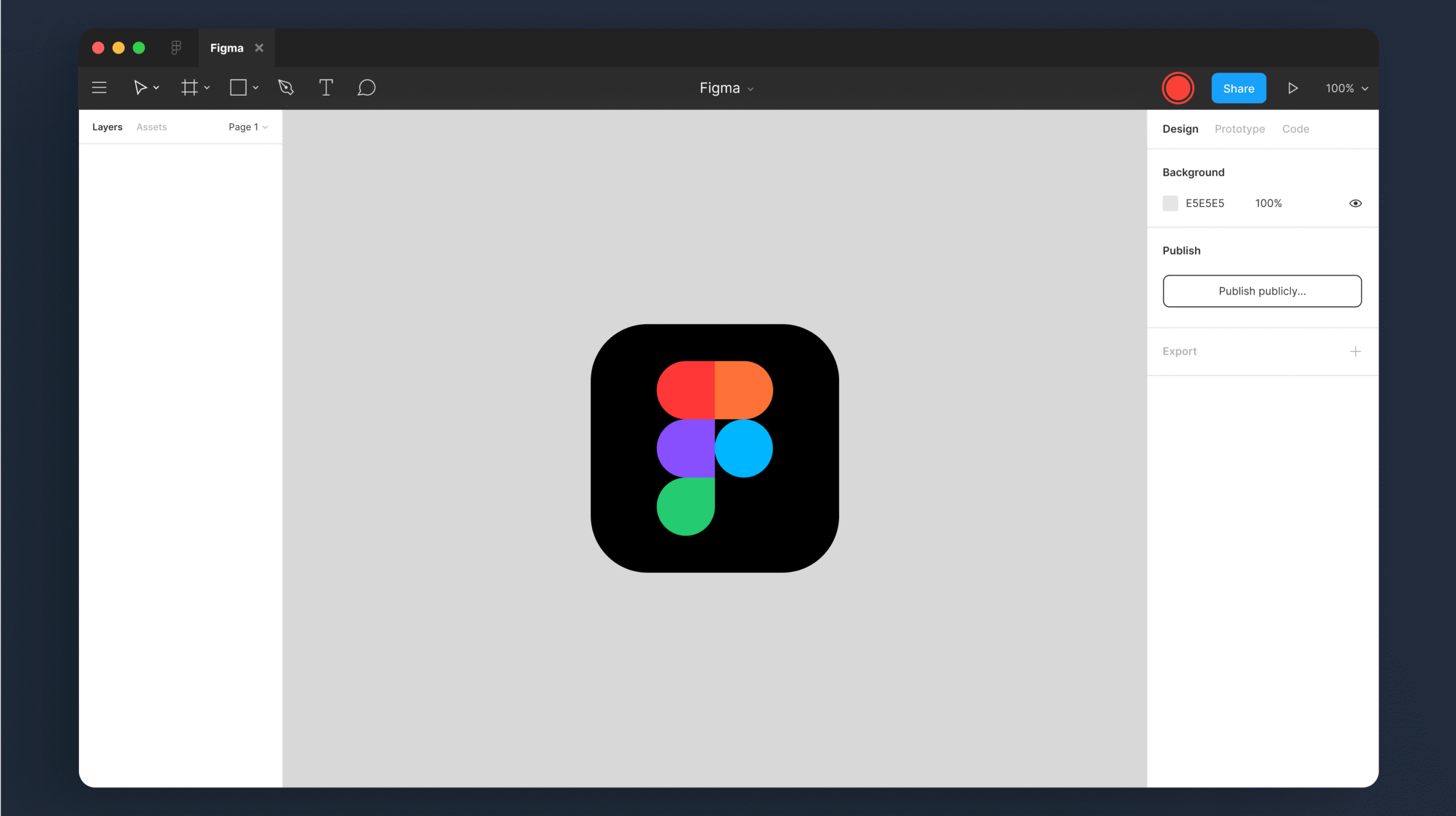Select the Move tool
This screenshot has height=816, width=1456.
141,88
